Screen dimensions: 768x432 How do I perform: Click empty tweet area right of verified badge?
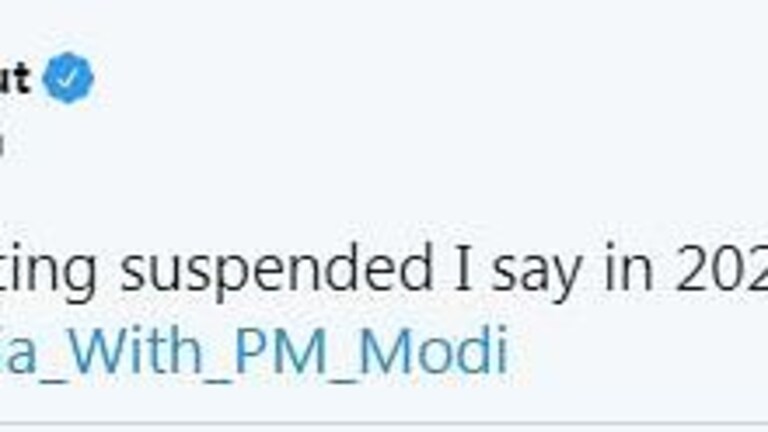[400, 80]
